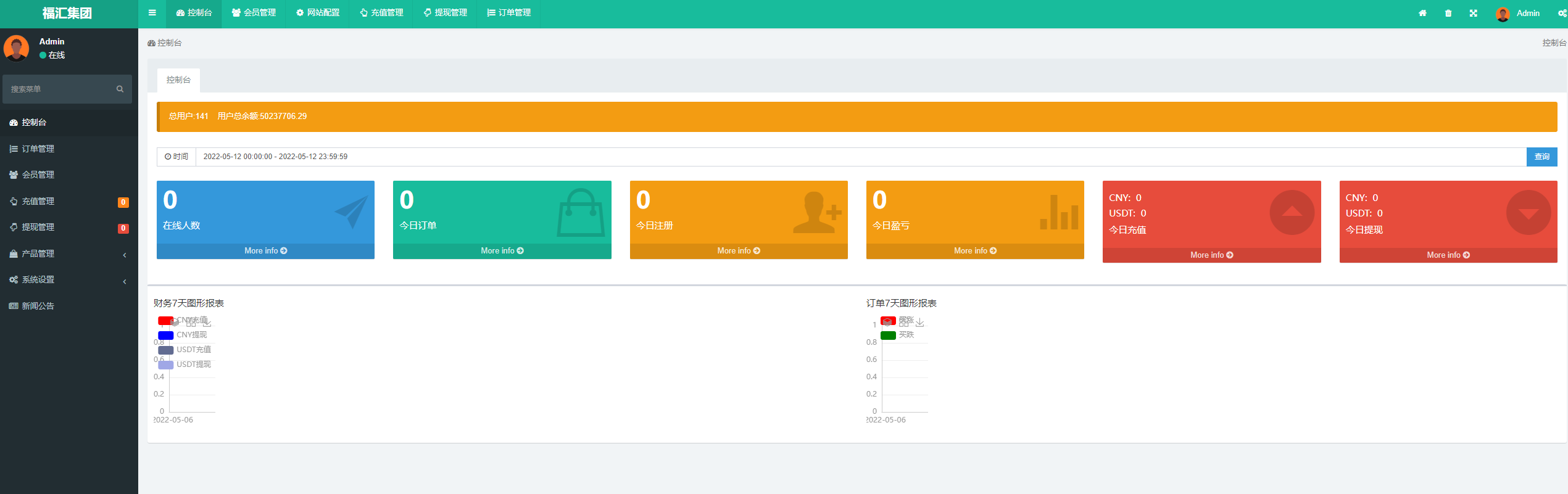Click the magnifier icon in menu search
This screenshot has width=1568, height=494.
pos(120,89)
